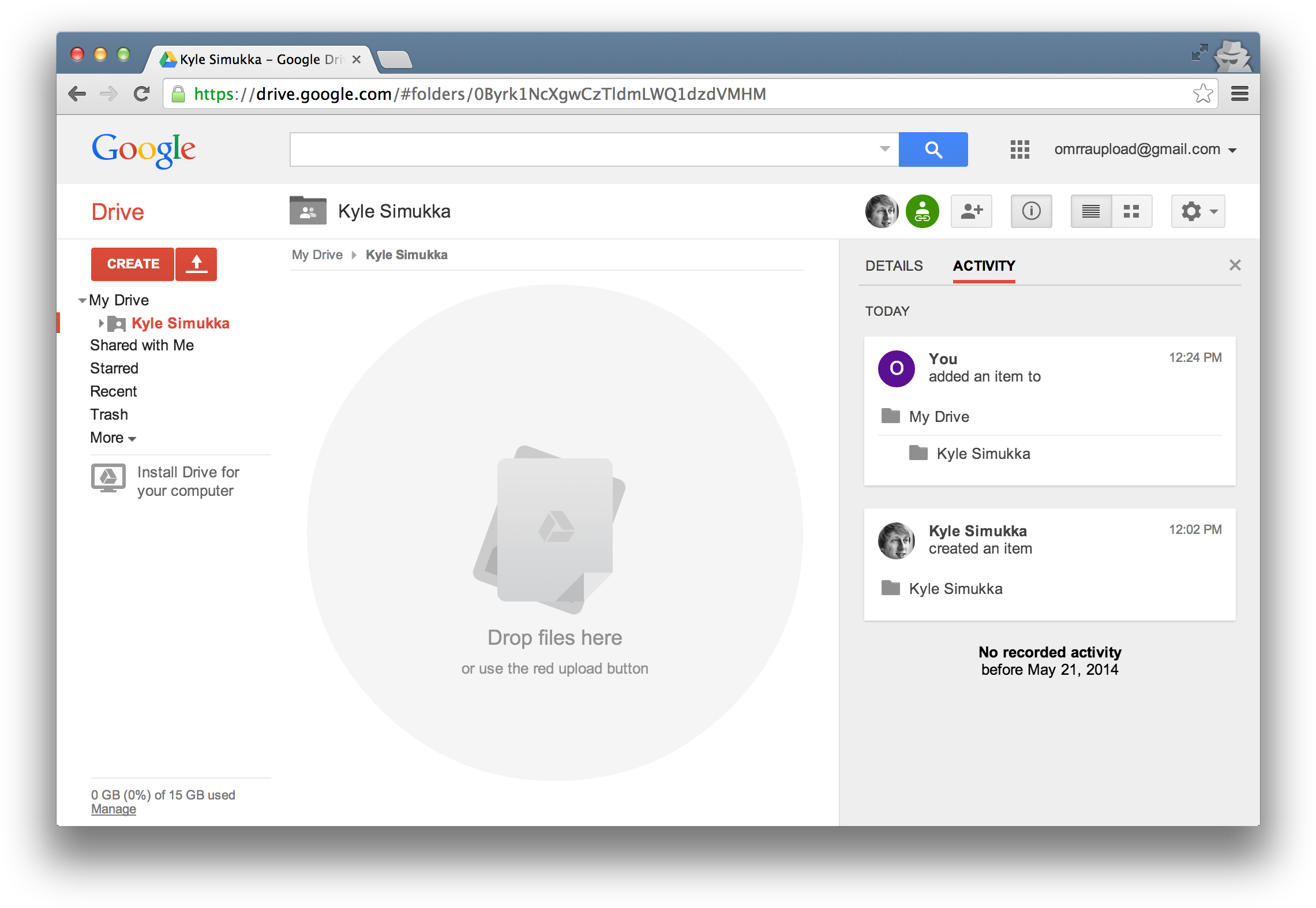Open the Chrome hamburger menu
The image size is (1316, 908).
(1239, 94)
